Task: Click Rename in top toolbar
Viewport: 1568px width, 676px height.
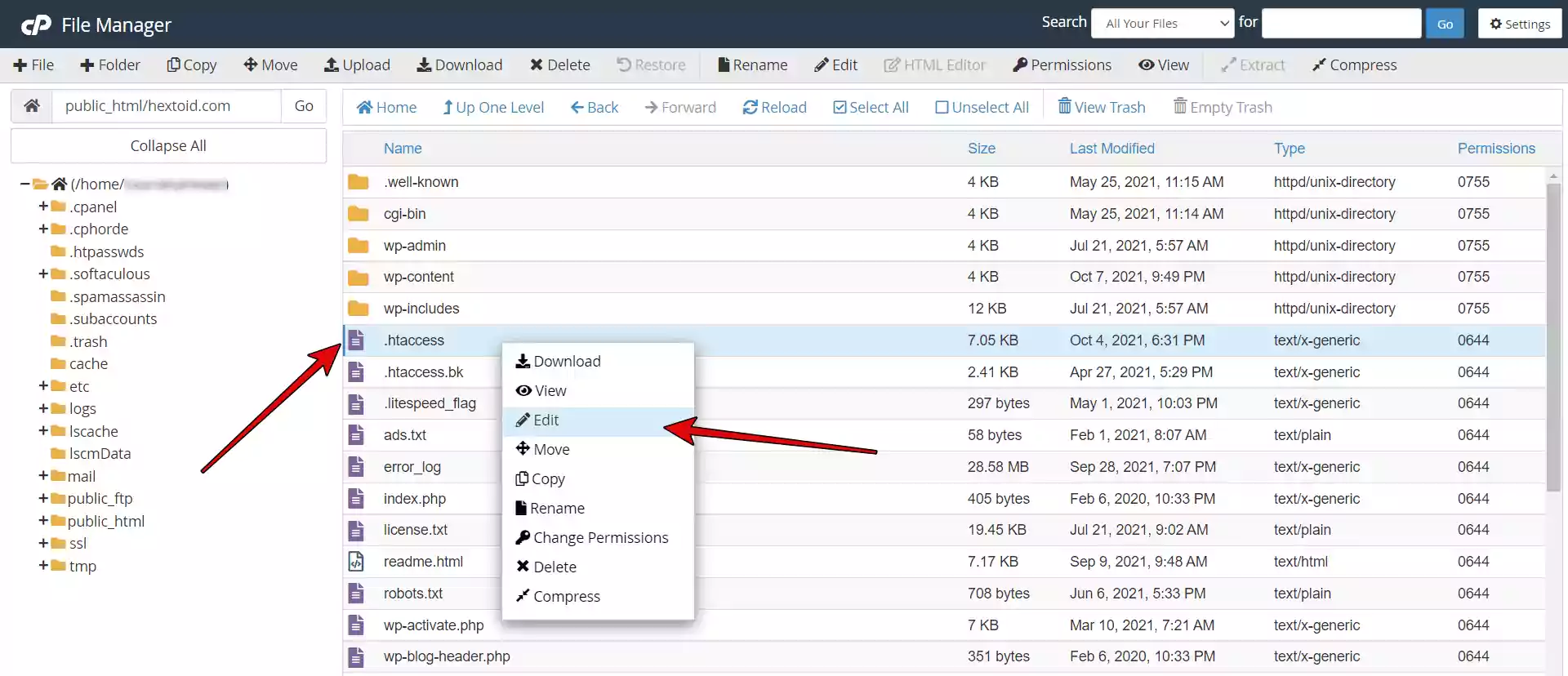Action: click(x=752, y=65)
